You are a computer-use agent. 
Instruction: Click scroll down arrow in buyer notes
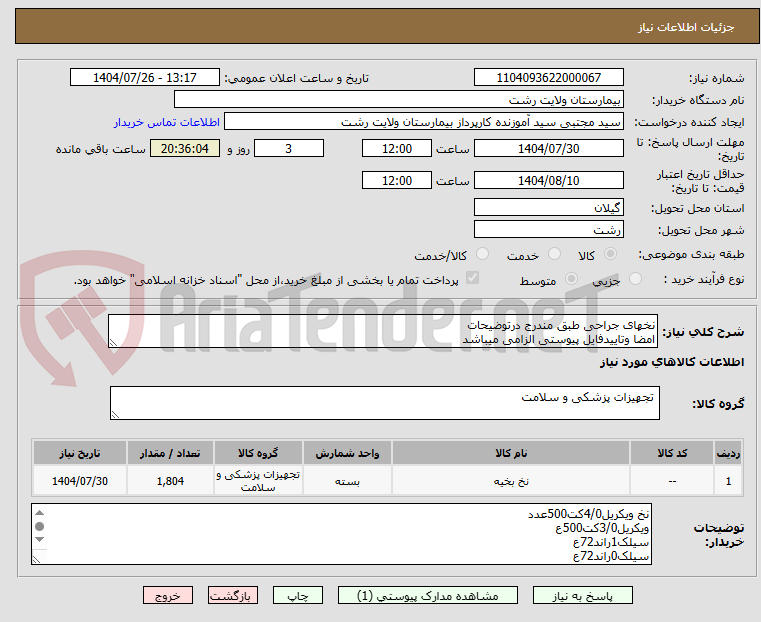(40, 540)
